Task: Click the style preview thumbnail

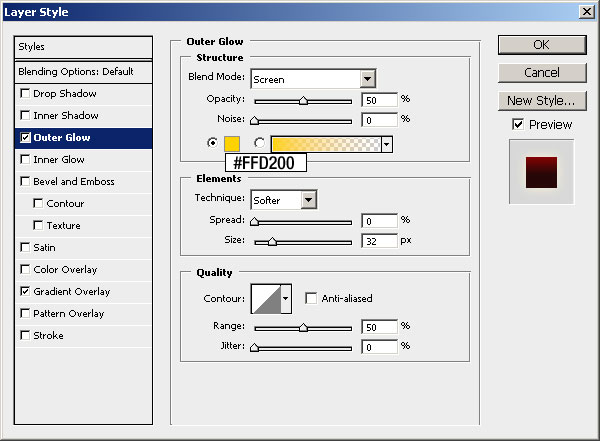Action: click(x=541, y=172)
